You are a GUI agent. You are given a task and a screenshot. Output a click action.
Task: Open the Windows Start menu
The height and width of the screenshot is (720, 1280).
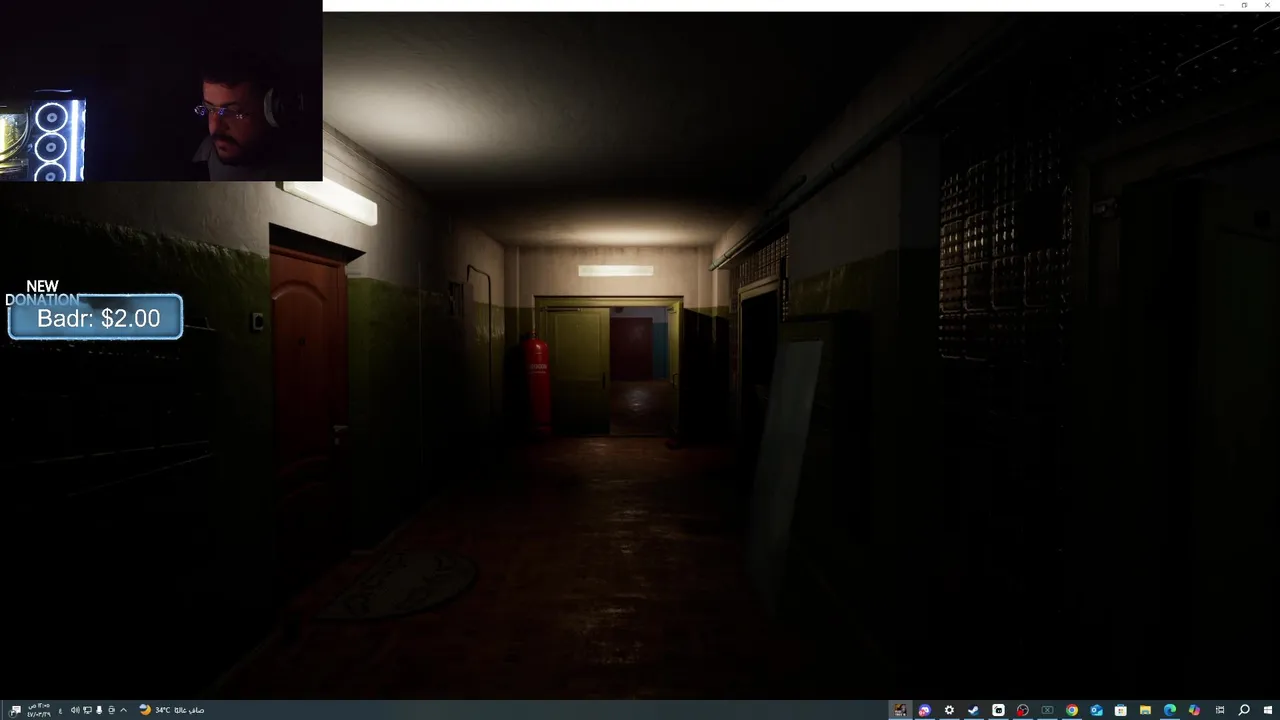pyautogui.click(x=1268, y=710)
